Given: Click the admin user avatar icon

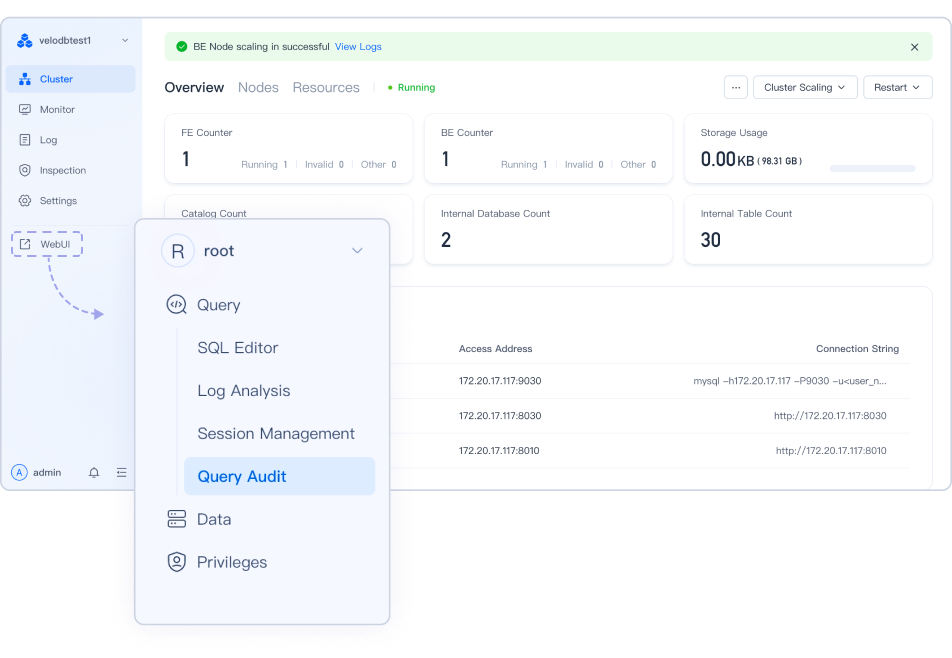Looking at the screenshot, I should point(19,473).
